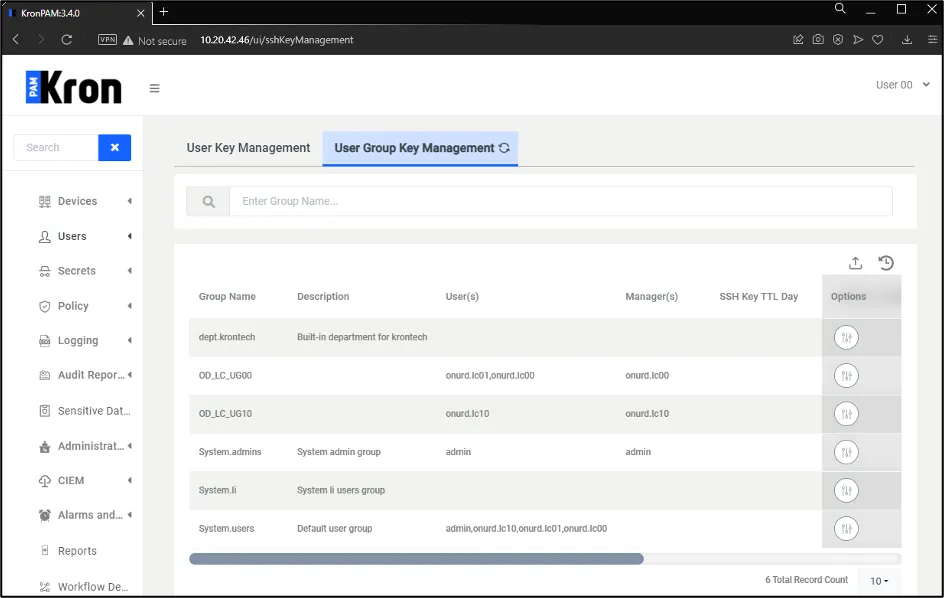Click the OD_LC_UG10 group name cell
The image size is (944, 598).
pos(225,414)
